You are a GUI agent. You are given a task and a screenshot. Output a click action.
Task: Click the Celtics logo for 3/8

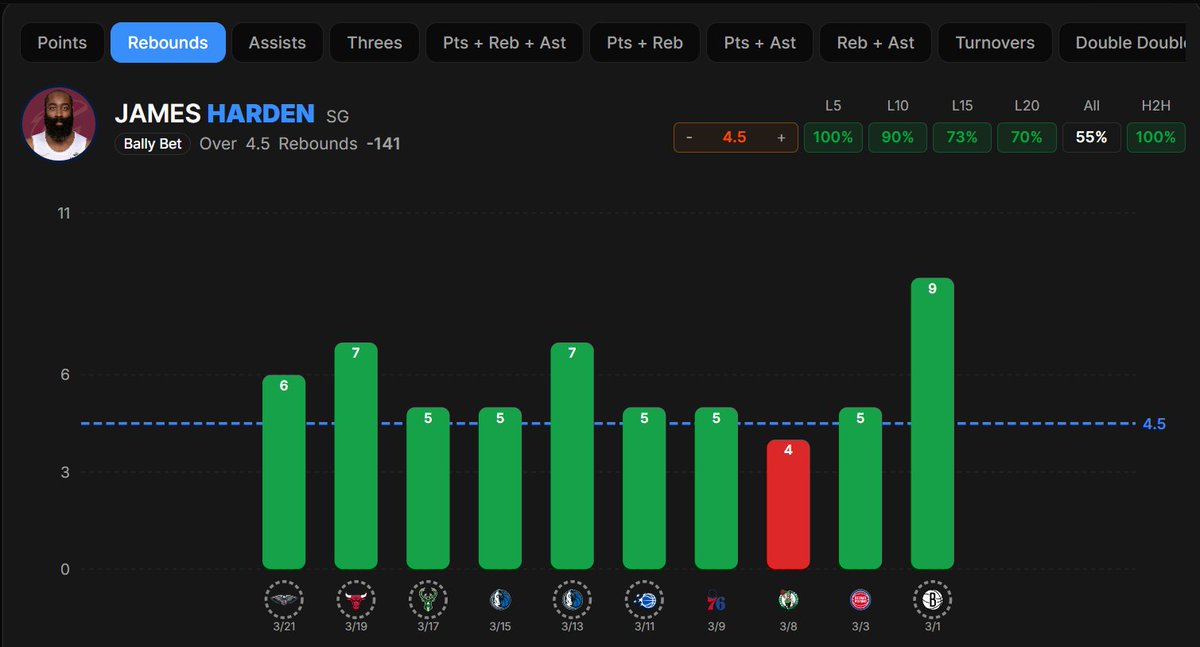coord(788,601)
